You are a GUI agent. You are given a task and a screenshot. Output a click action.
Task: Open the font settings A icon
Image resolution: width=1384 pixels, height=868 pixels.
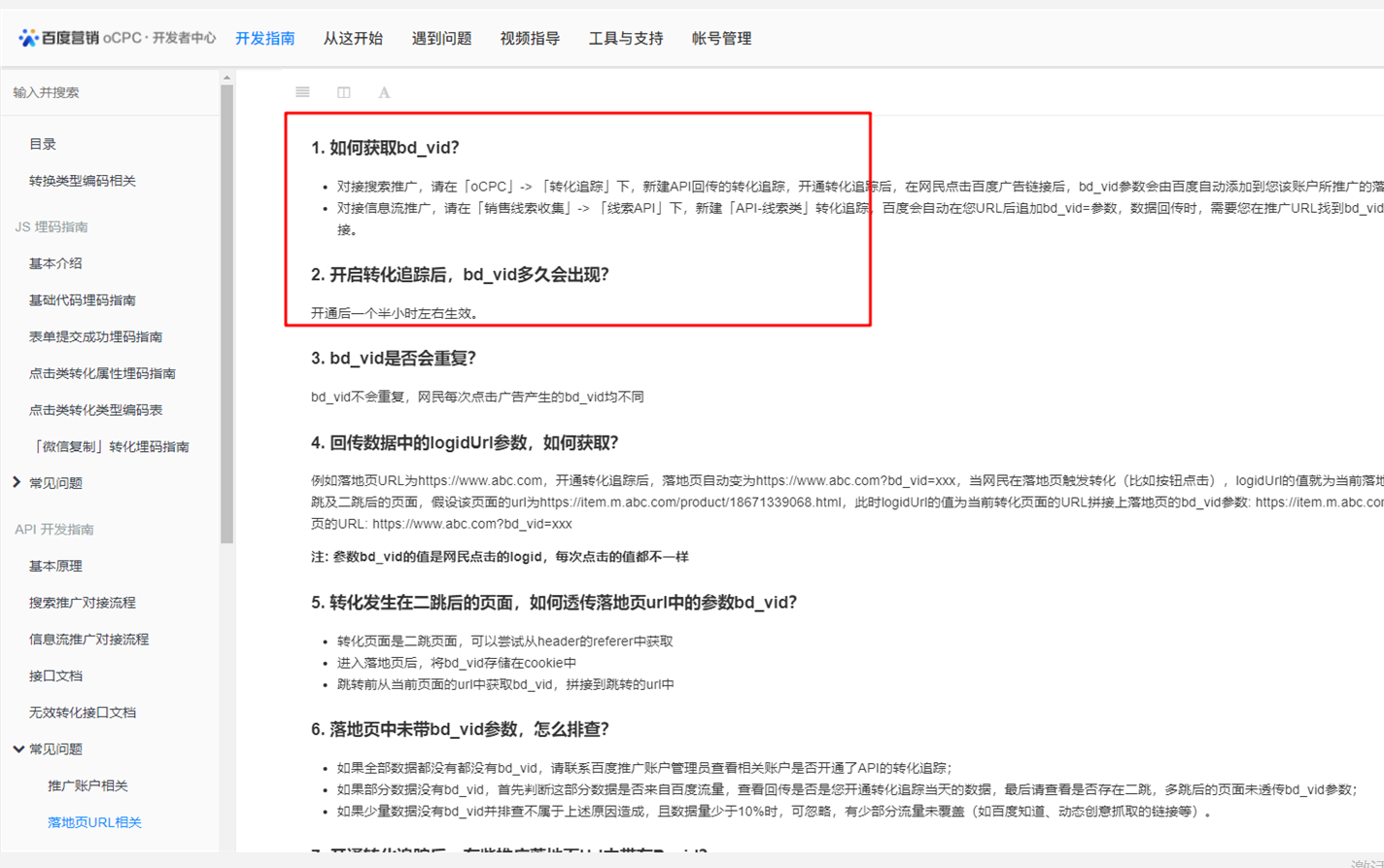pos(384,92)
